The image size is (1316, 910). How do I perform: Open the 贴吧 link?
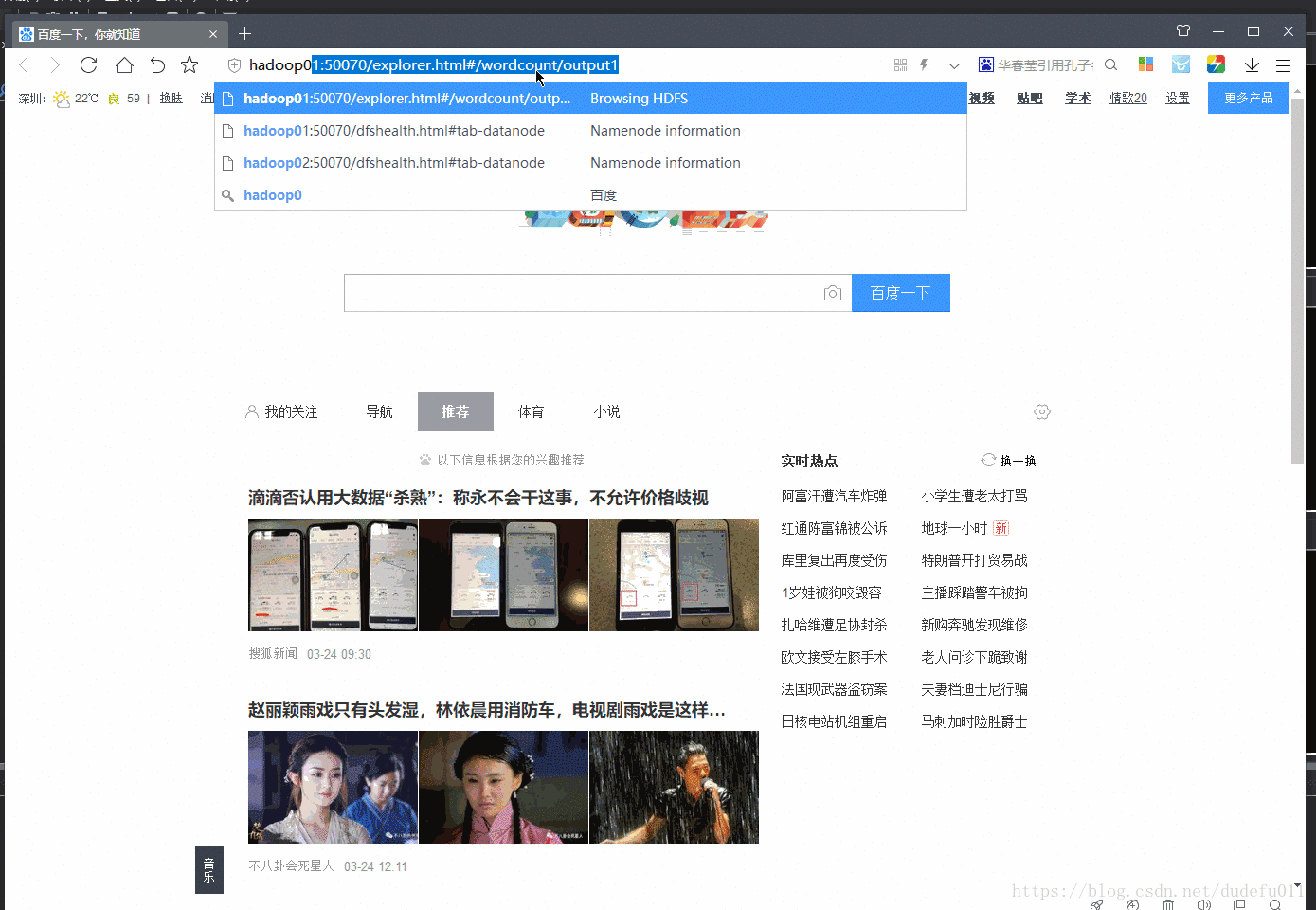point(1029,98)
